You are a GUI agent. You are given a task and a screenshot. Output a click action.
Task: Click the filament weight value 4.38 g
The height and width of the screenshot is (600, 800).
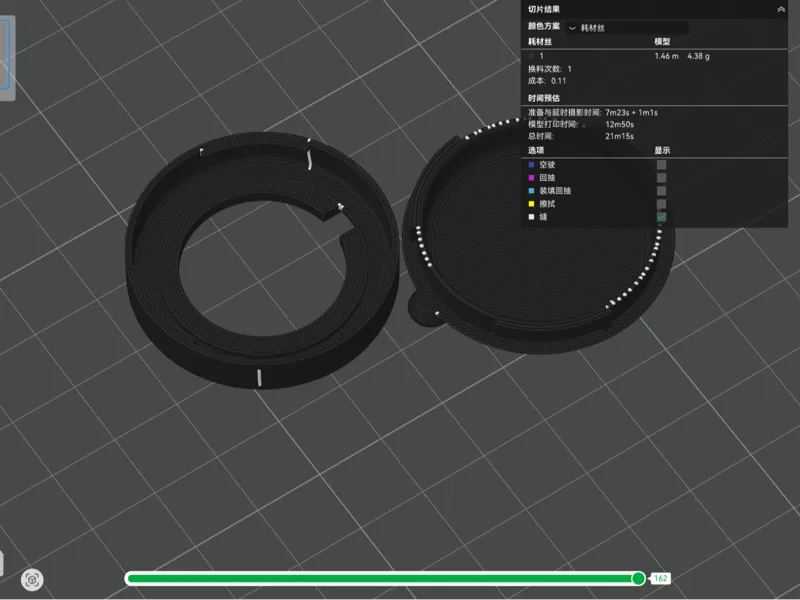698,56
